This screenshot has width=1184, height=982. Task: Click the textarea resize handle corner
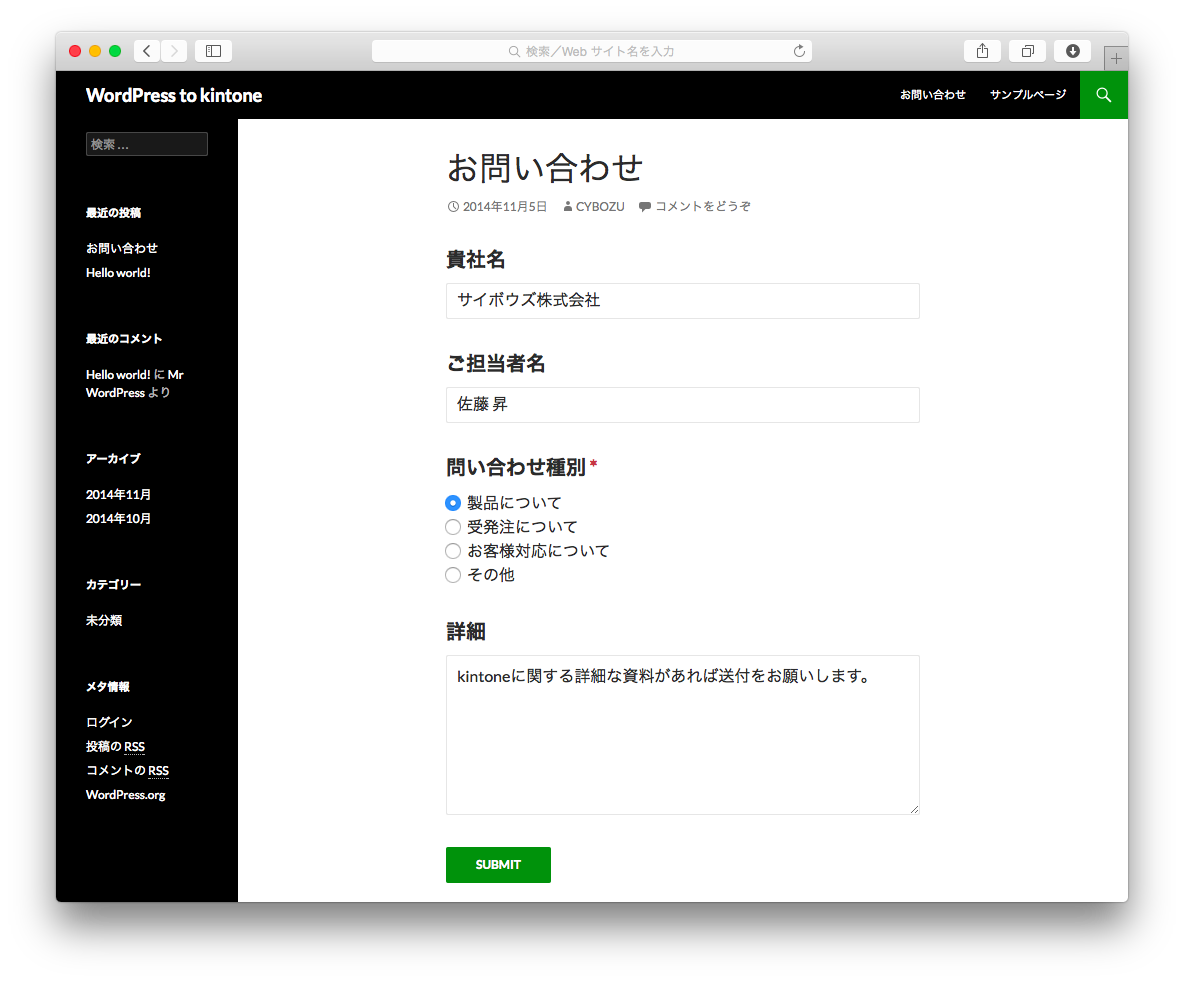(x=914, y=809)
